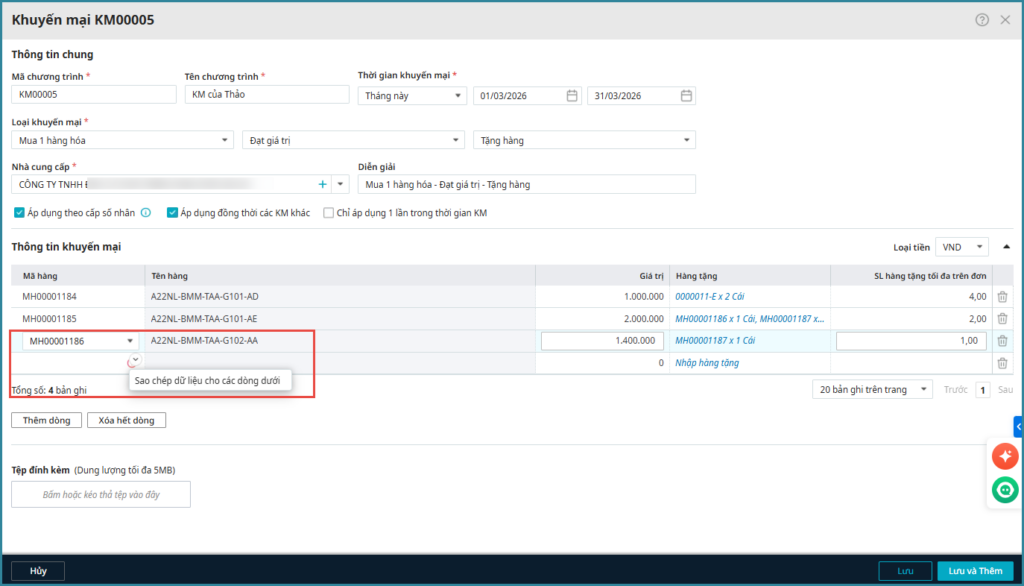
Task: Click the Thêm dòng button
Action: (x=46, y=420)
